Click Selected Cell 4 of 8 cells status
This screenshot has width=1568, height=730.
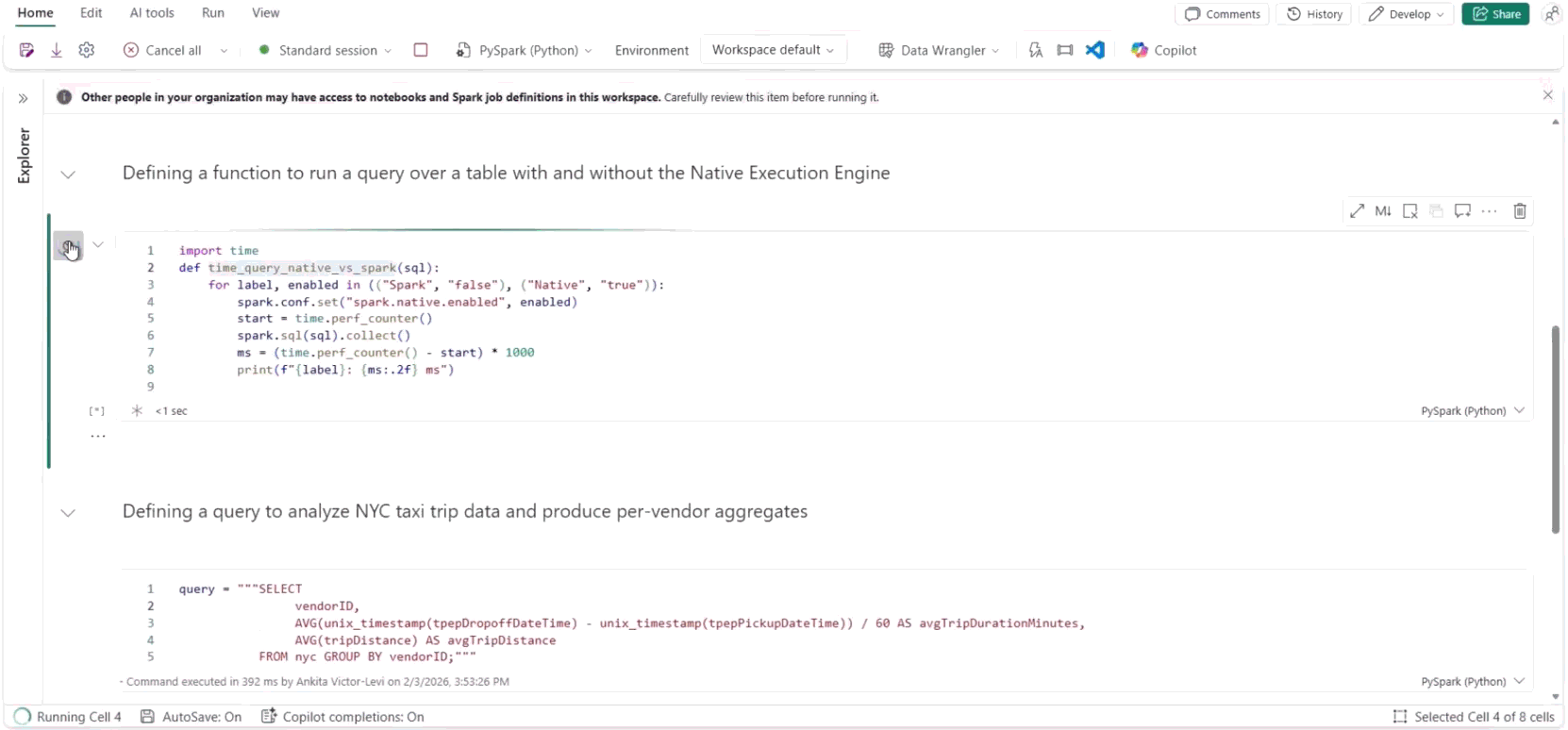(1474, 717)
